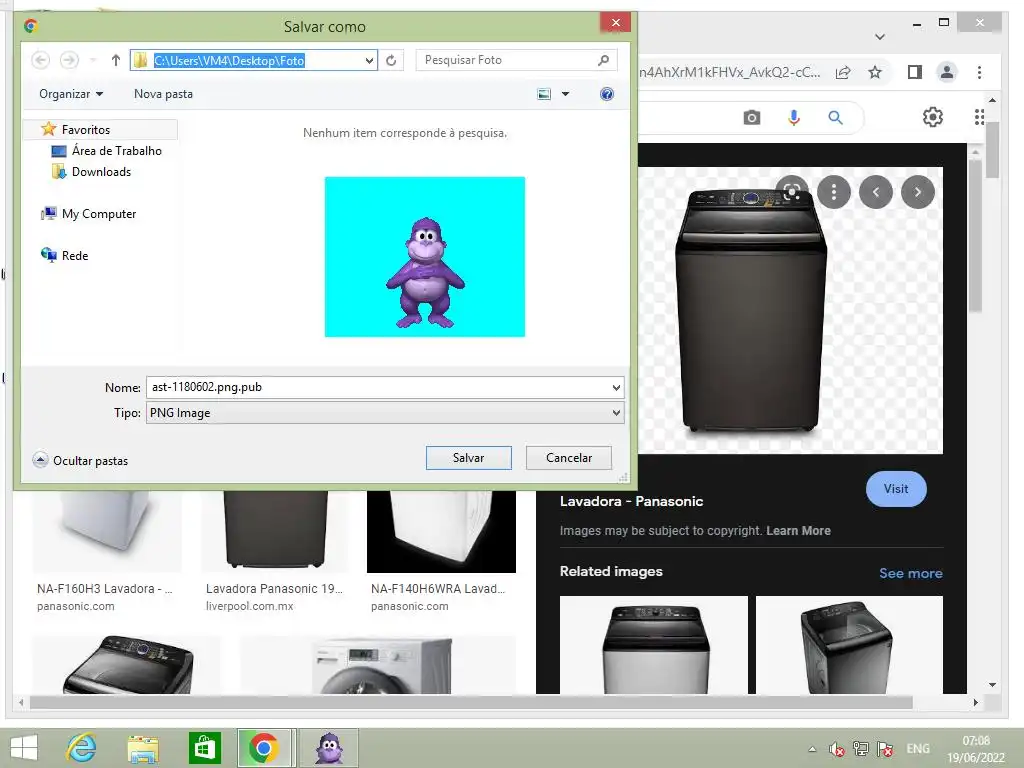The width and height of the screenshot is (1024, 768).
Task: Click the network tray icon
Action: (861, 749)
